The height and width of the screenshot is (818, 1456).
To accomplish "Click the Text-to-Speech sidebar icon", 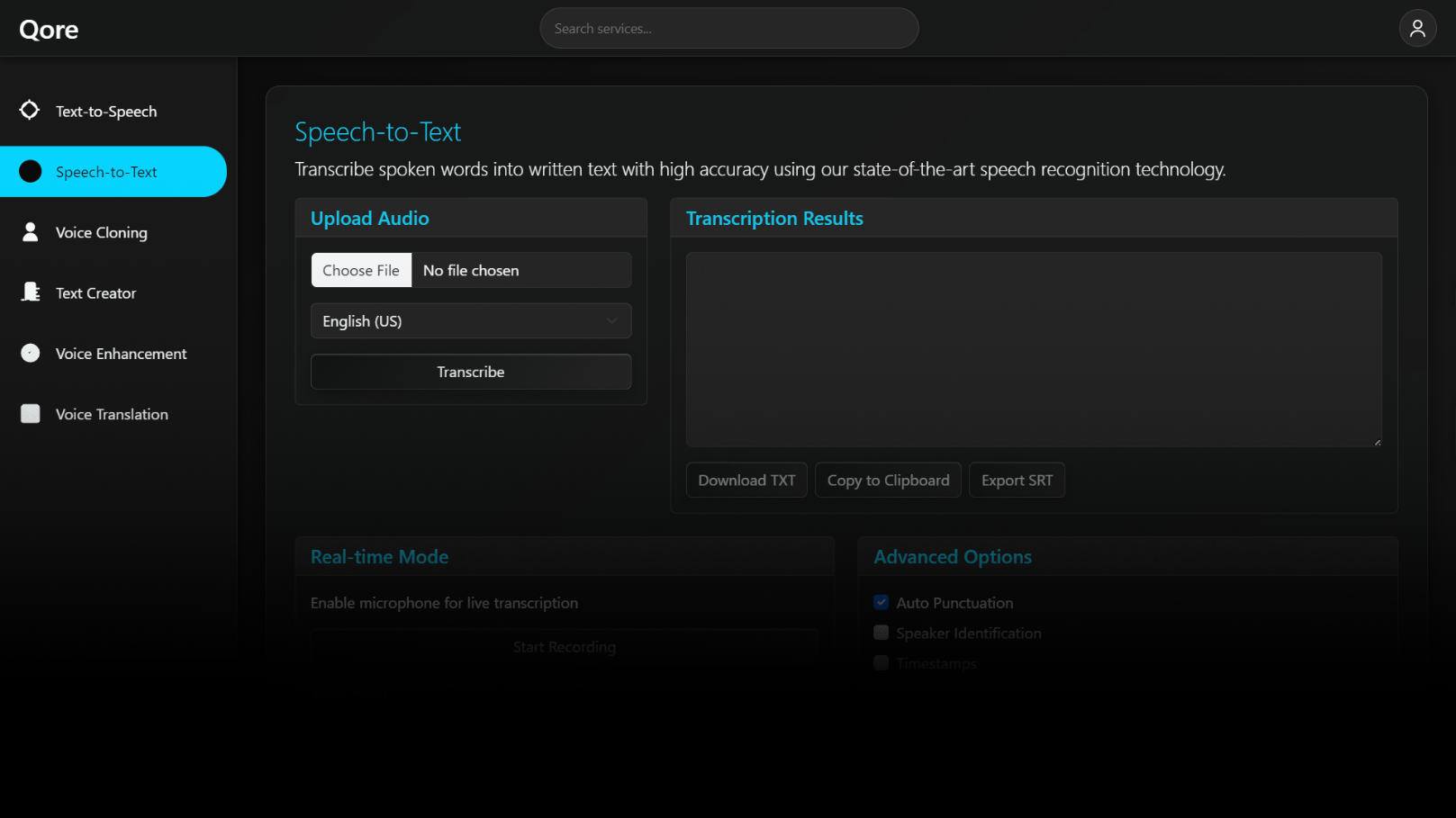I will click(30, 110).
